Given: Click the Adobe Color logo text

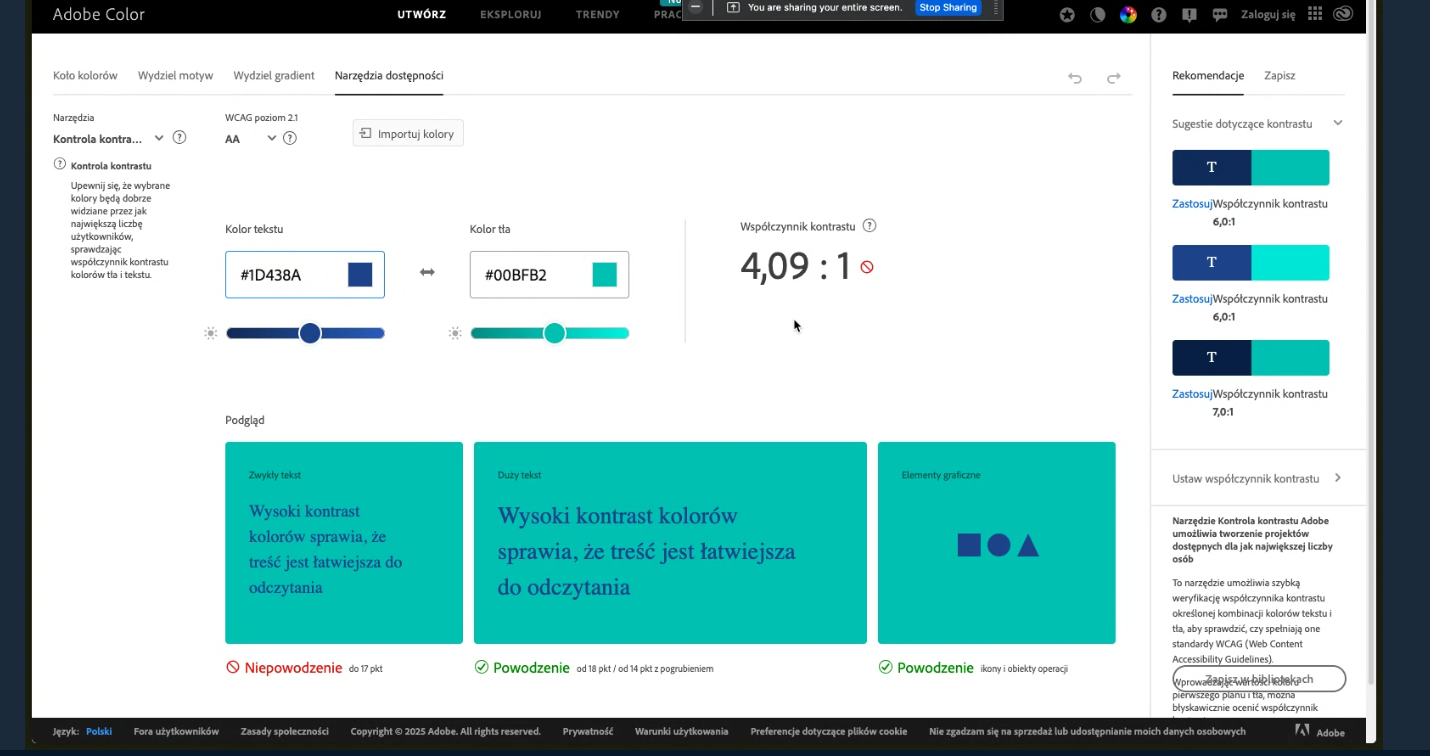Looking at the screenshot, I should (99, 14).
